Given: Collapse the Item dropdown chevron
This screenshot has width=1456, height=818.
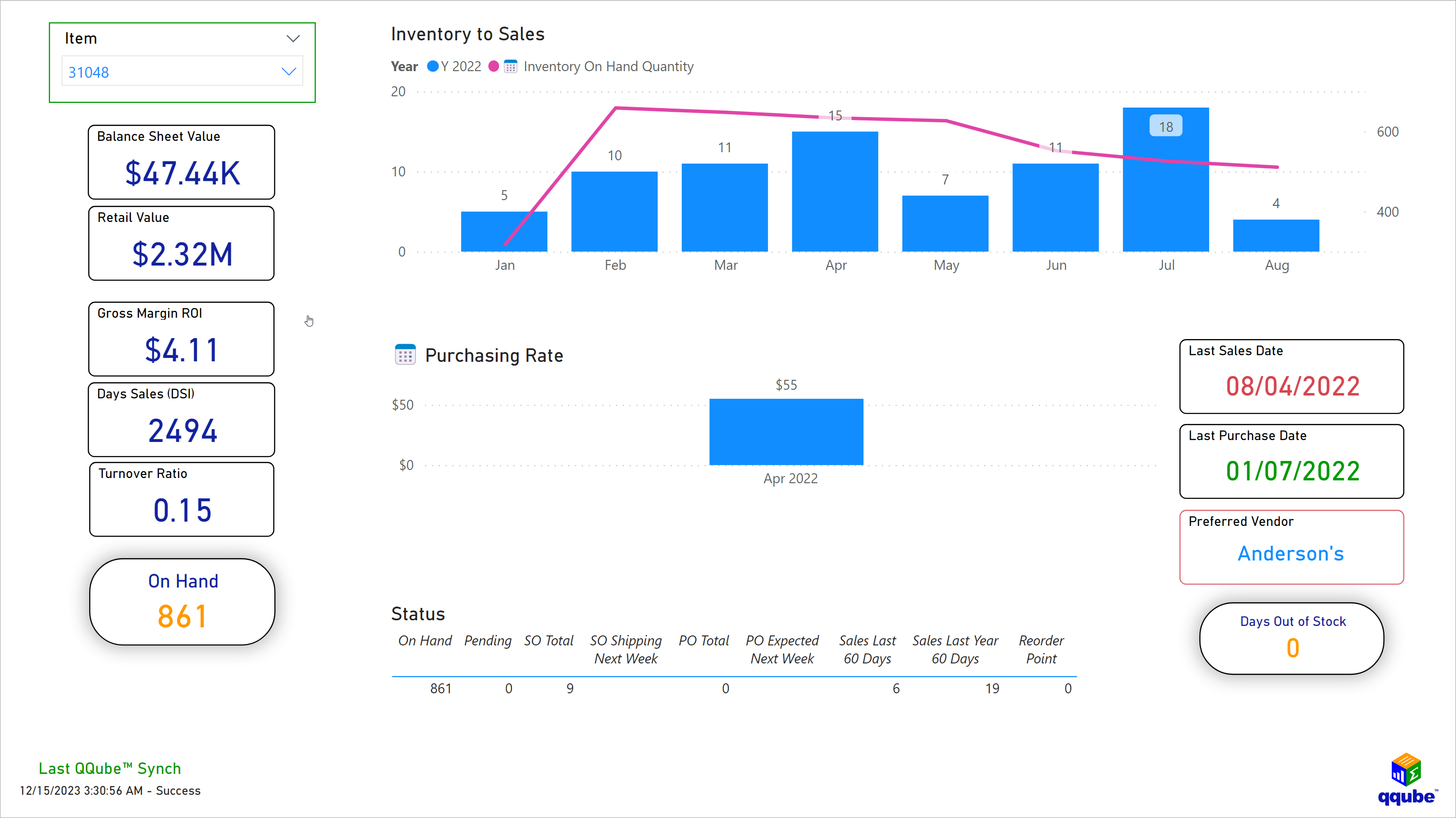Looking at the screenshot, I should click(293, 38).
